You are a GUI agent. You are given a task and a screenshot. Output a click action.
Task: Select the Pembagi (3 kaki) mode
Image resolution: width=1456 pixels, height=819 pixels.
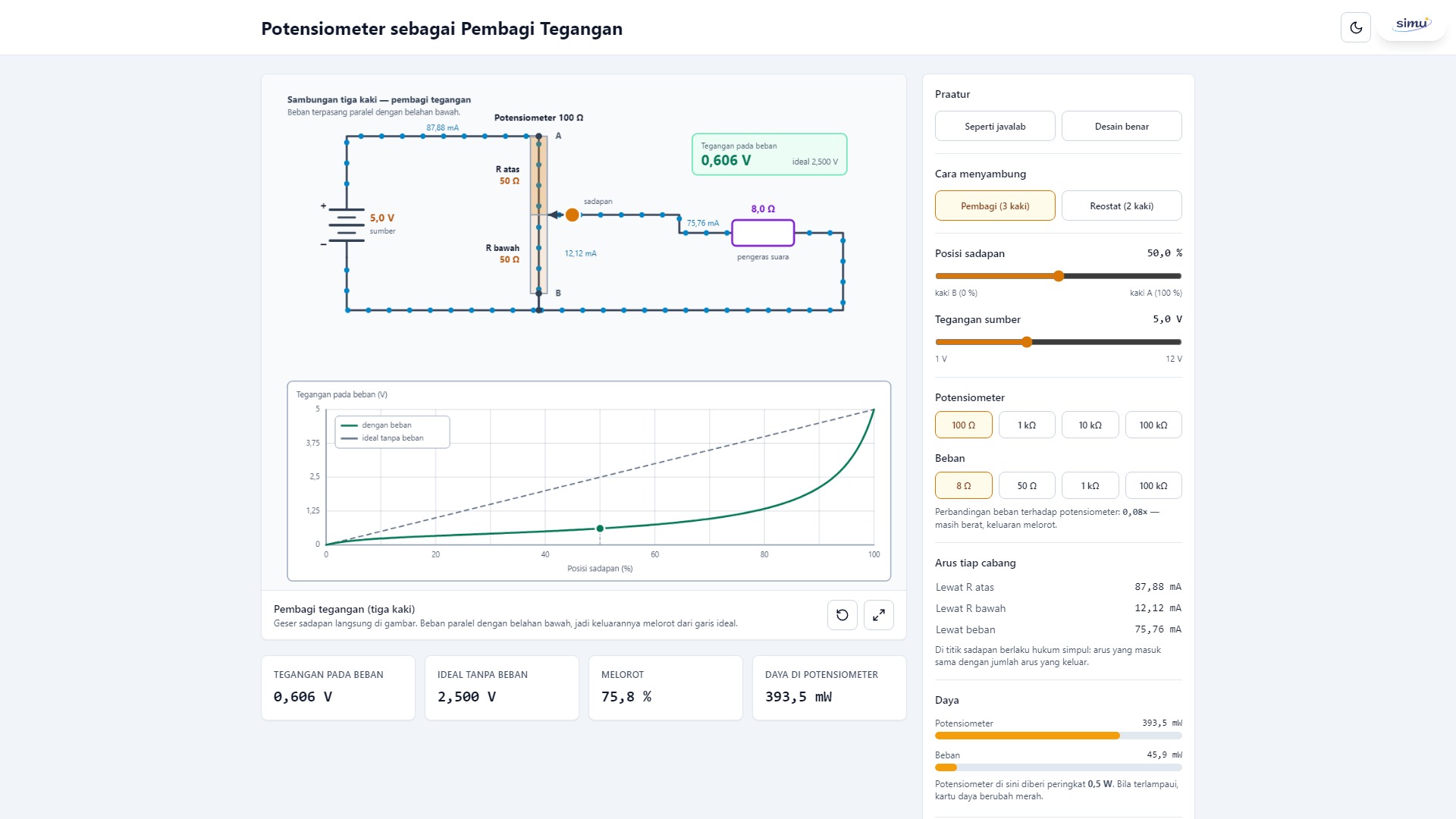point(995,206)
